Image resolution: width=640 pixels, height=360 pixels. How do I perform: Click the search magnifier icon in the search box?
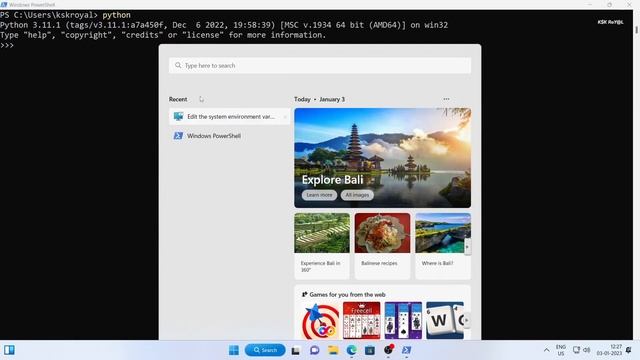tap(178, 65)
